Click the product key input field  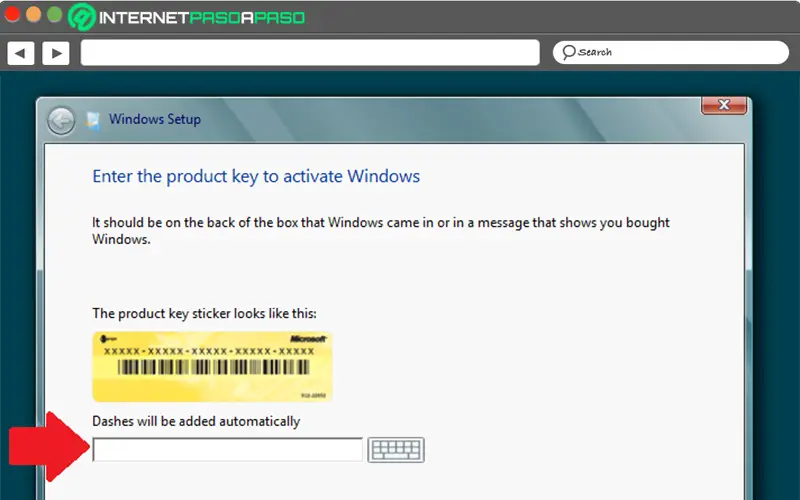point(228,449)
